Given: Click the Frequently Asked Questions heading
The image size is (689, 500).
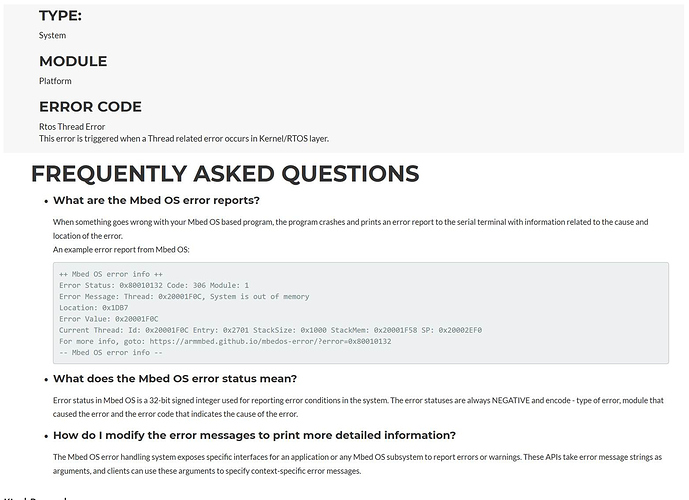Looking at the screenshot, I should point(225,174).
